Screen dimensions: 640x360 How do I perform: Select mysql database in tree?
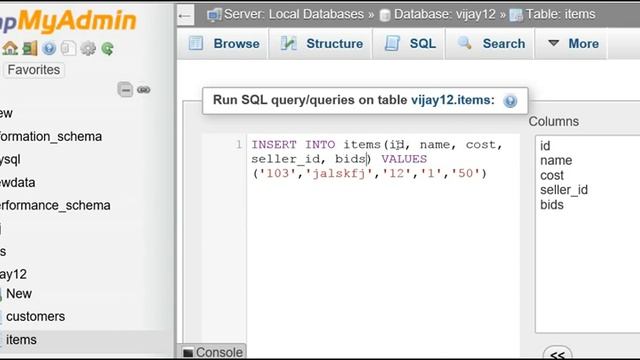[10, 159]
